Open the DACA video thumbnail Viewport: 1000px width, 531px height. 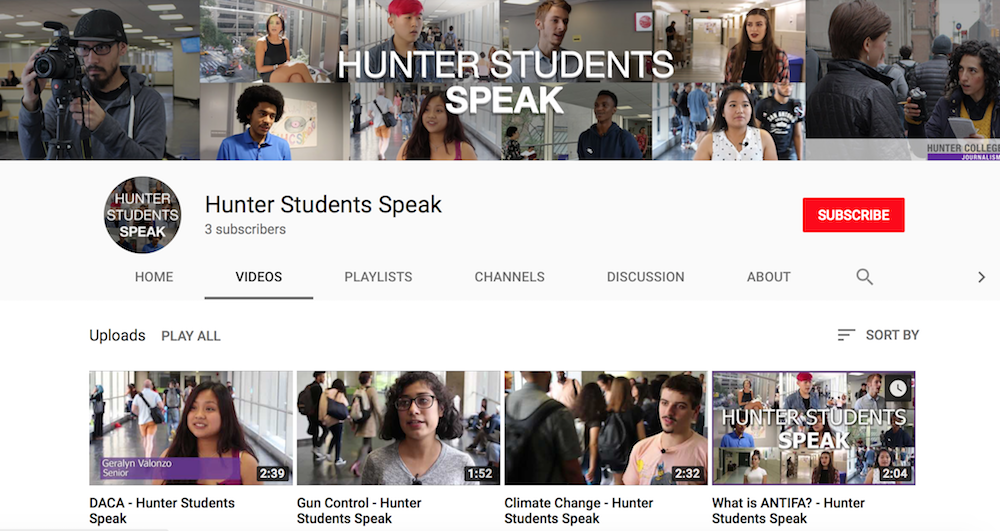click(x=191, y=428)
